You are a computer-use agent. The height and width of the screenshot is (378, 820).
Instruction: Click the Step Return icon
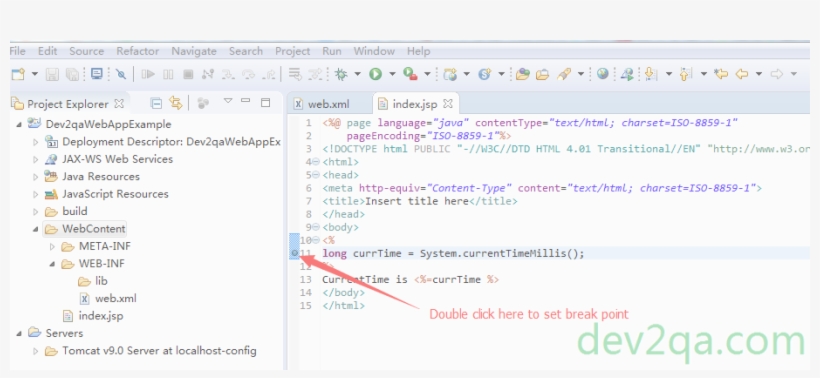269,75
